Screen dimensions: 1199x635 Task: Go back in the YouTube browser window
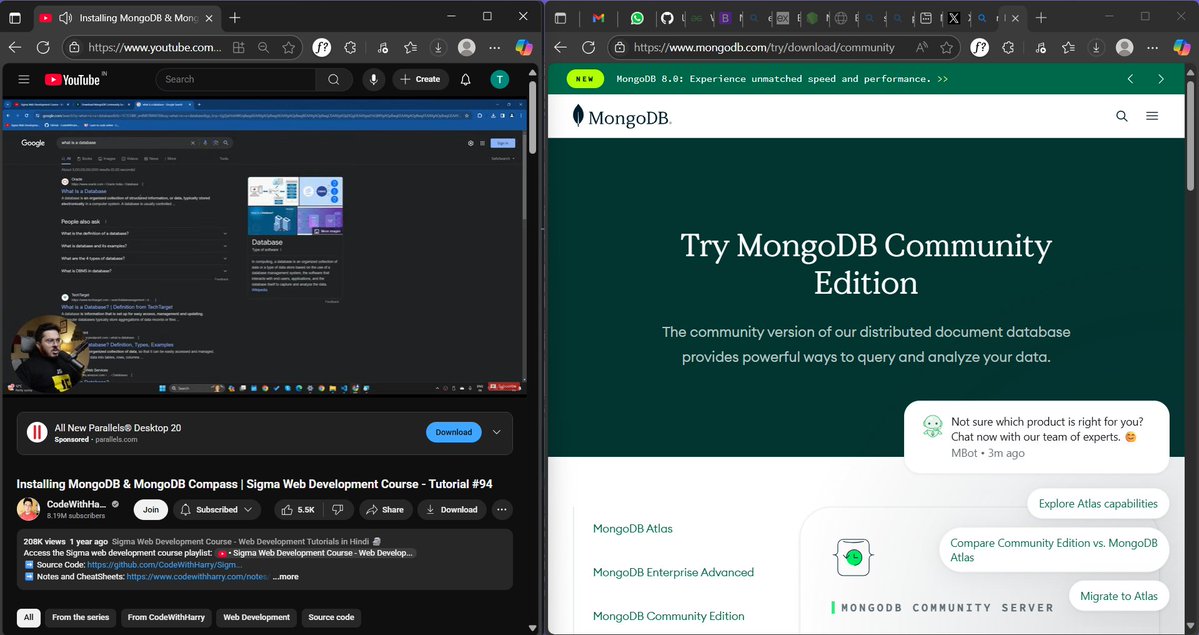pyautogui.click(x=15, y=47)
